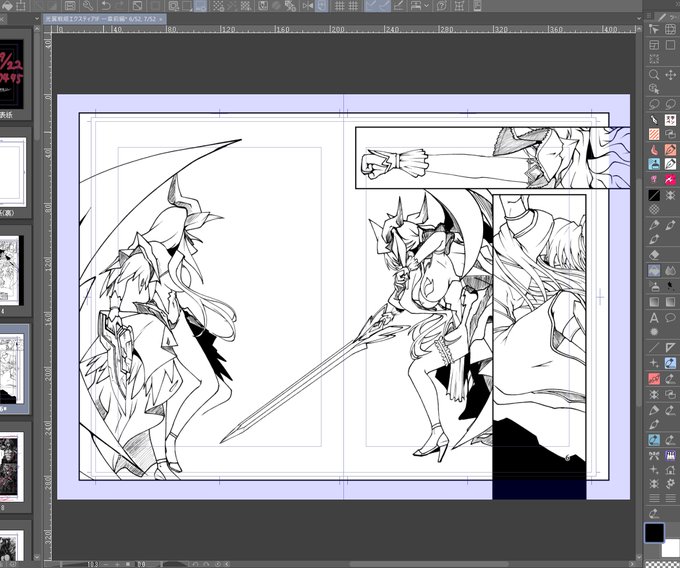The image size is (680, 568).
Task: Collapse the tool palette double-chevron
Action: pyautogui.click(x=675, y=3)
